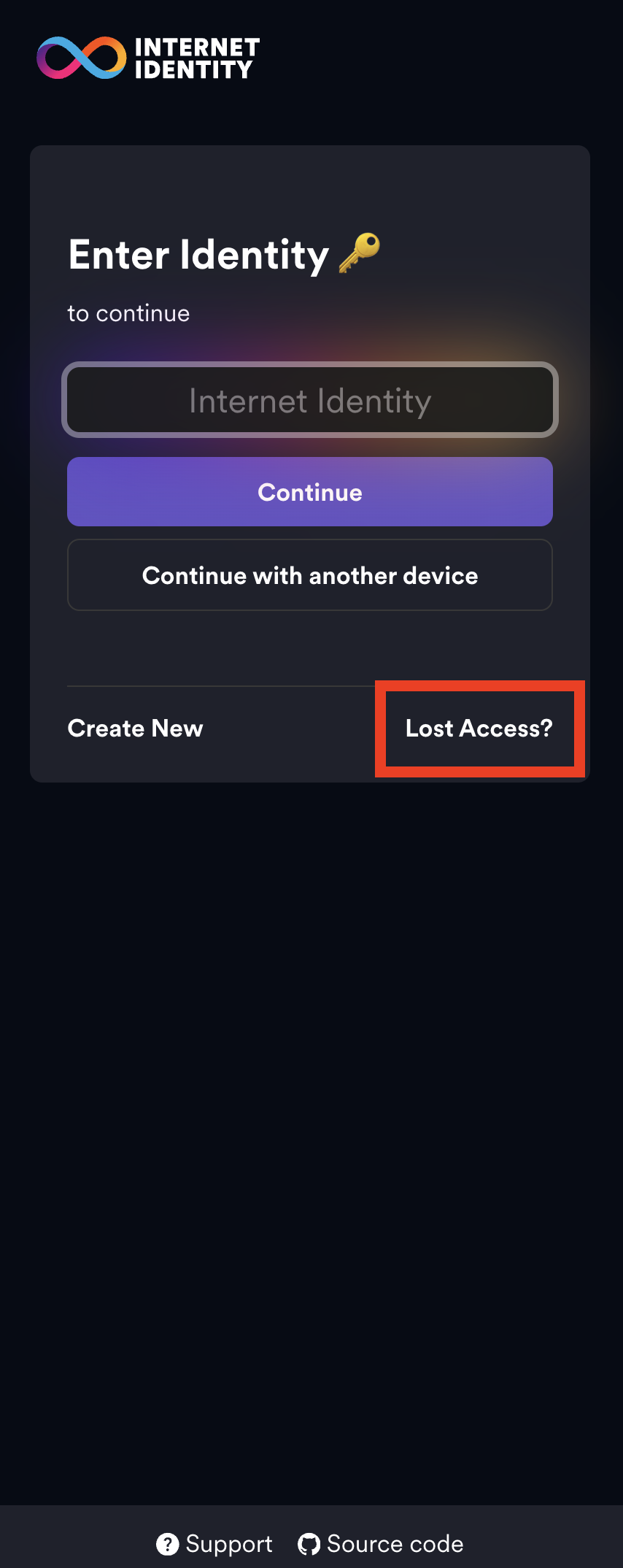Click the golden key emoji
The height and width of the screenshot is (1568, 623).
pos(360,253)
